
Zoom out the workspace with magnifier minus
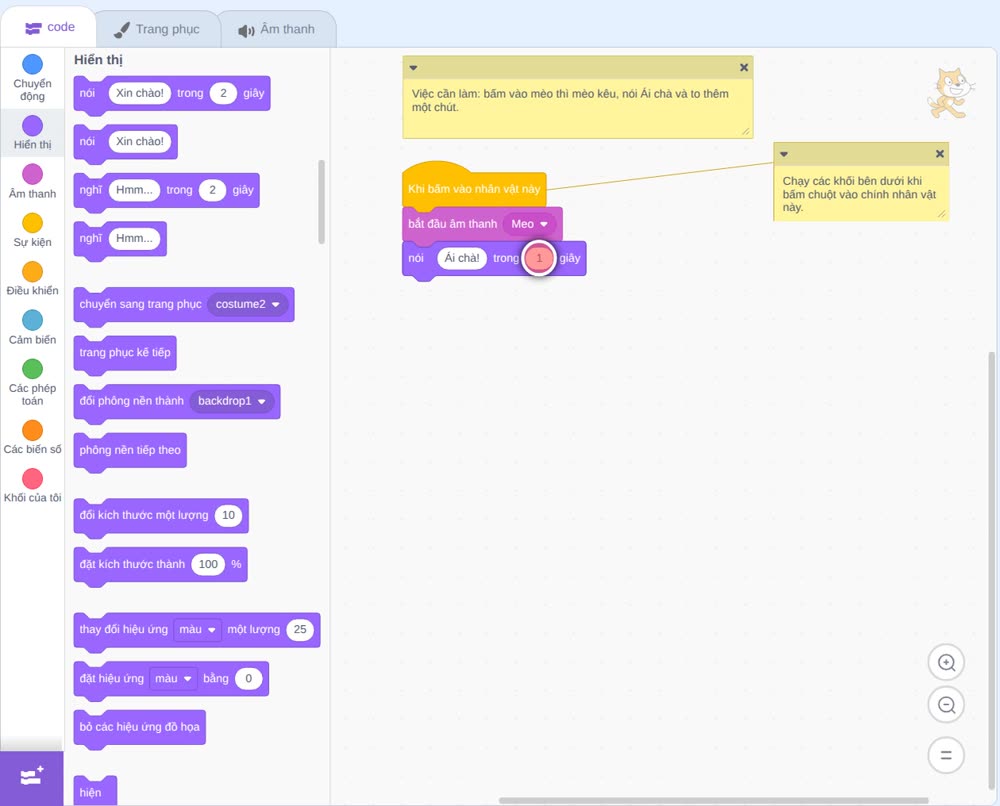click(x=946, y=705)
